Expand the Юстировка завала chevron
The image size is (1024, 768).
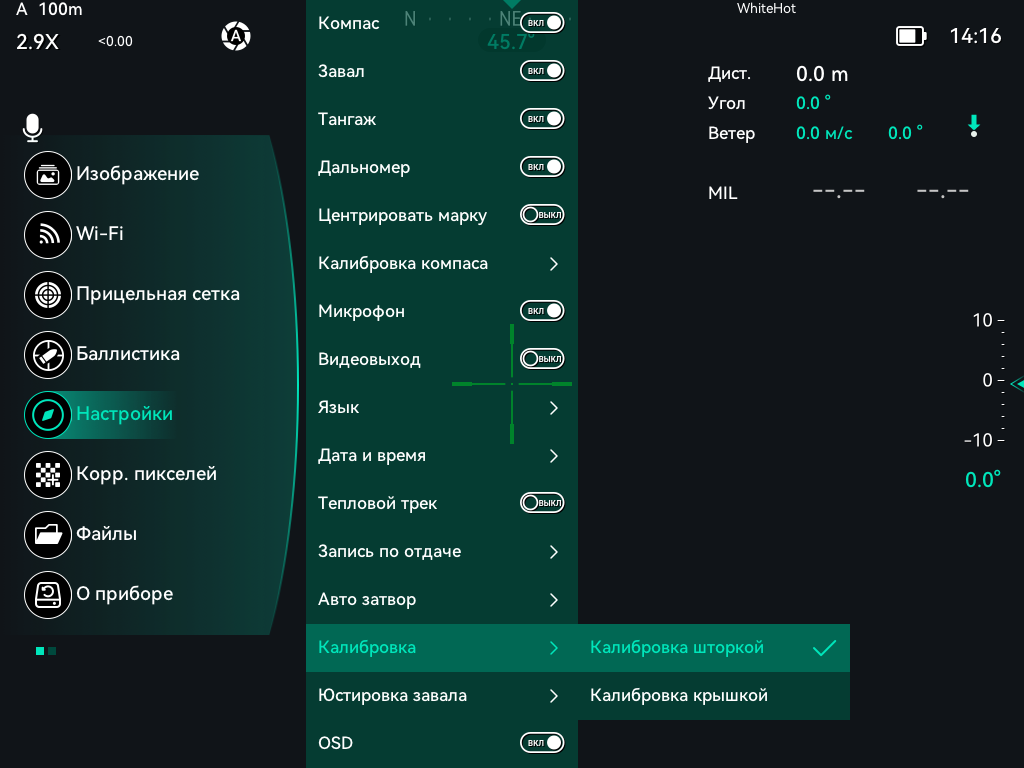(554, 696)
